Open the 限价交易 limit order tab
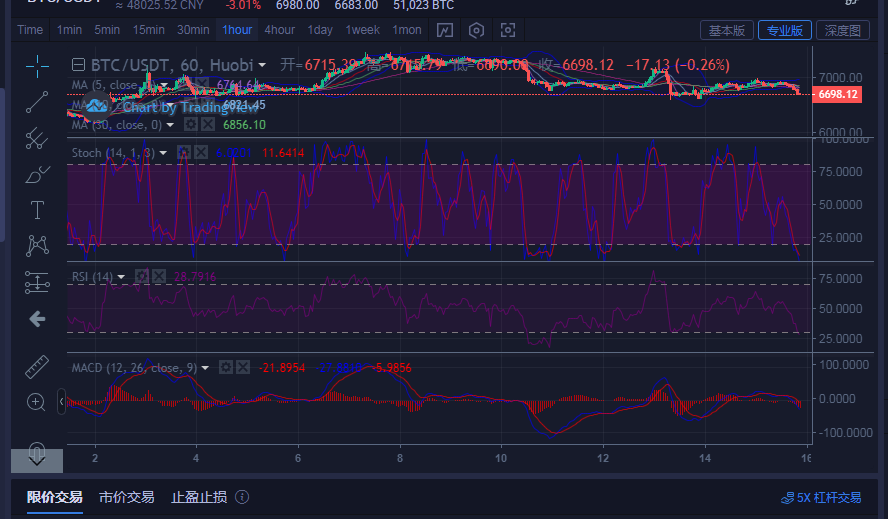 [x=55, y=497]
